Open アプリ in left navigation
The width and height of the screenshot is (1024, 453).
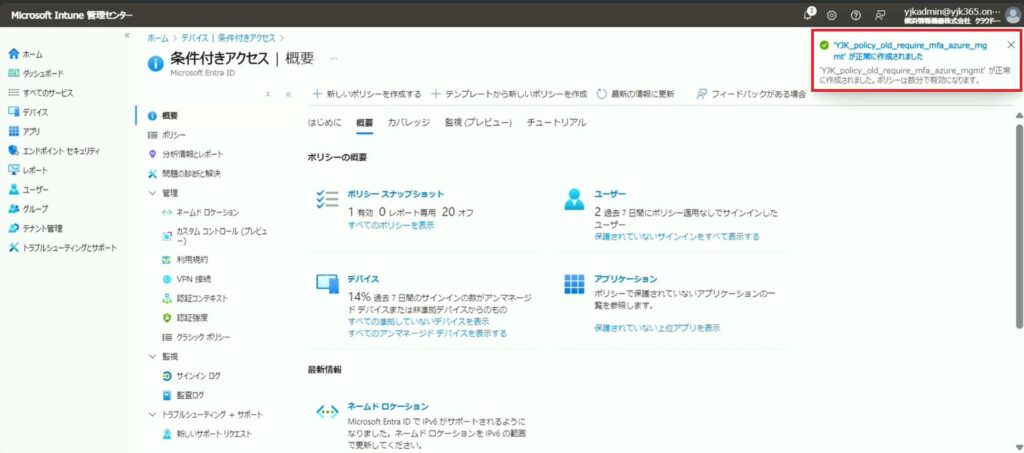[x=24, y=132]
